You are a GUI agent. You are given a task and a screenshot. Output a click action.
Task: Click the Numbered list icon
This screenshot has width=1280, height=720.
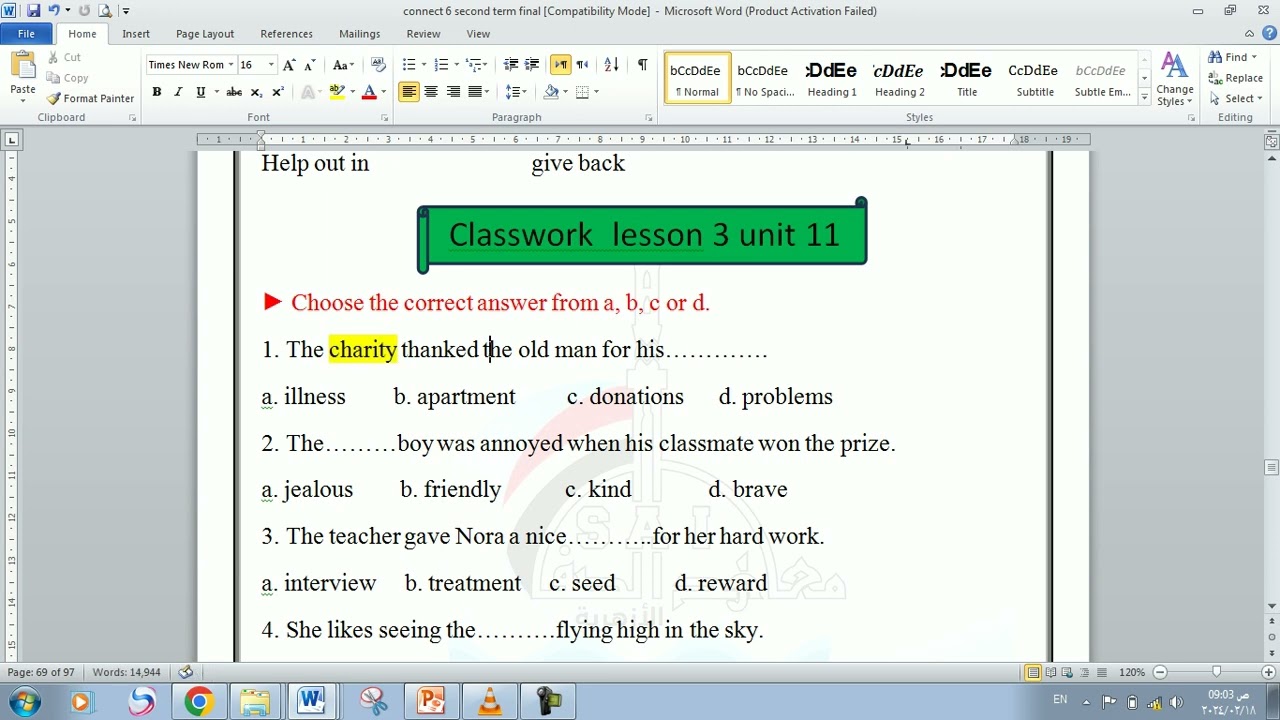pos(441,65)
